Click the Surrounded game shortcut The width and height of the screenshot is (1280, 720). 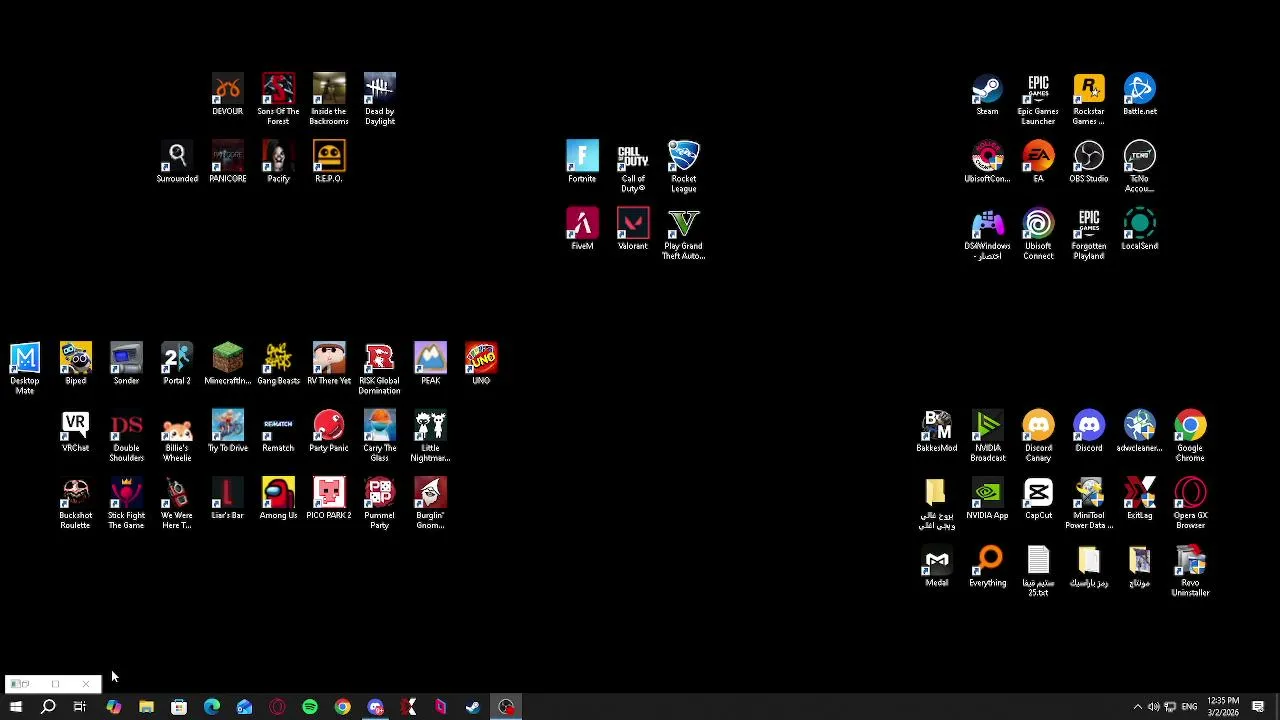[x=177, y=162]
